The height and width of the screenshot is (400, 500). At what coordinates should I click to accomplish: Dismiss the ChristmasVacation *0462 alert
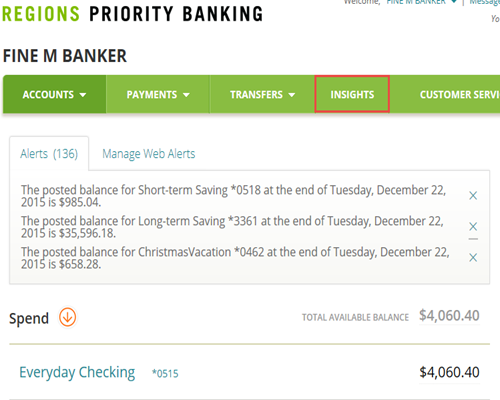[473, 257]
